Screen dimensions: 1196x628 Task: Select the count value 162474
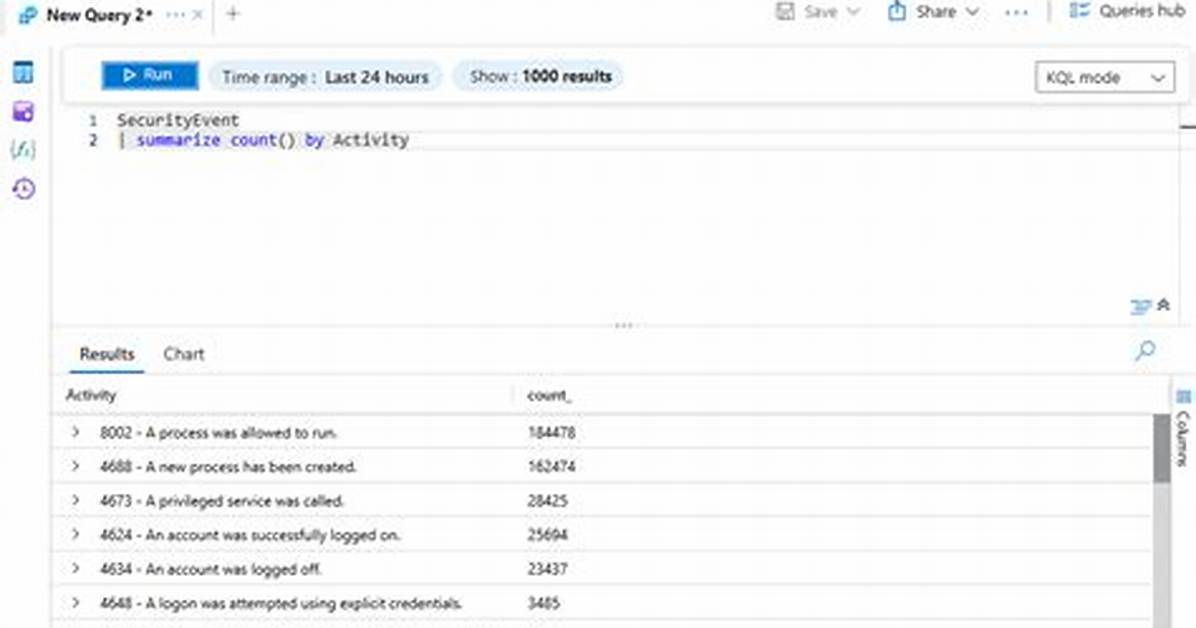(x=551, y=466)
